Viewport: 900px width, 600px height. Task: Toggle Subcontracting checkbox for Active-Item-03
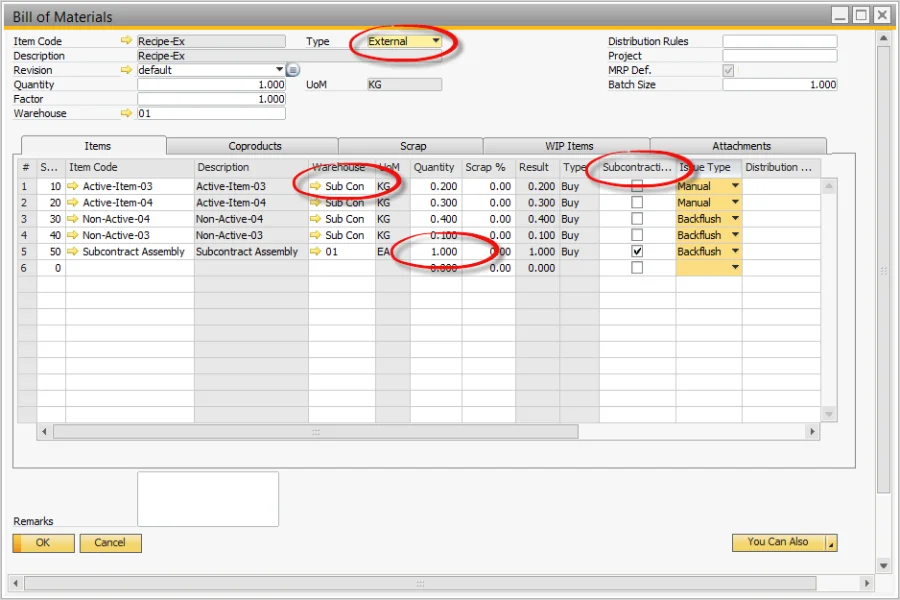(x=637, y=186)
